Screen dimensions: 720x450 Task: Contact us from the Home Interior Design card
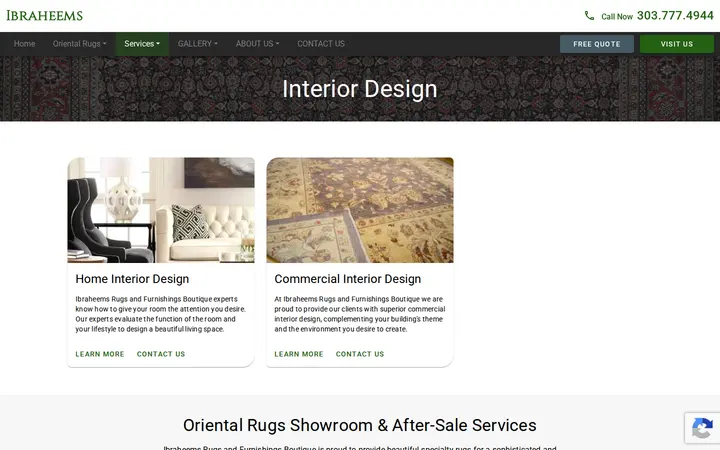pos(161,354)
